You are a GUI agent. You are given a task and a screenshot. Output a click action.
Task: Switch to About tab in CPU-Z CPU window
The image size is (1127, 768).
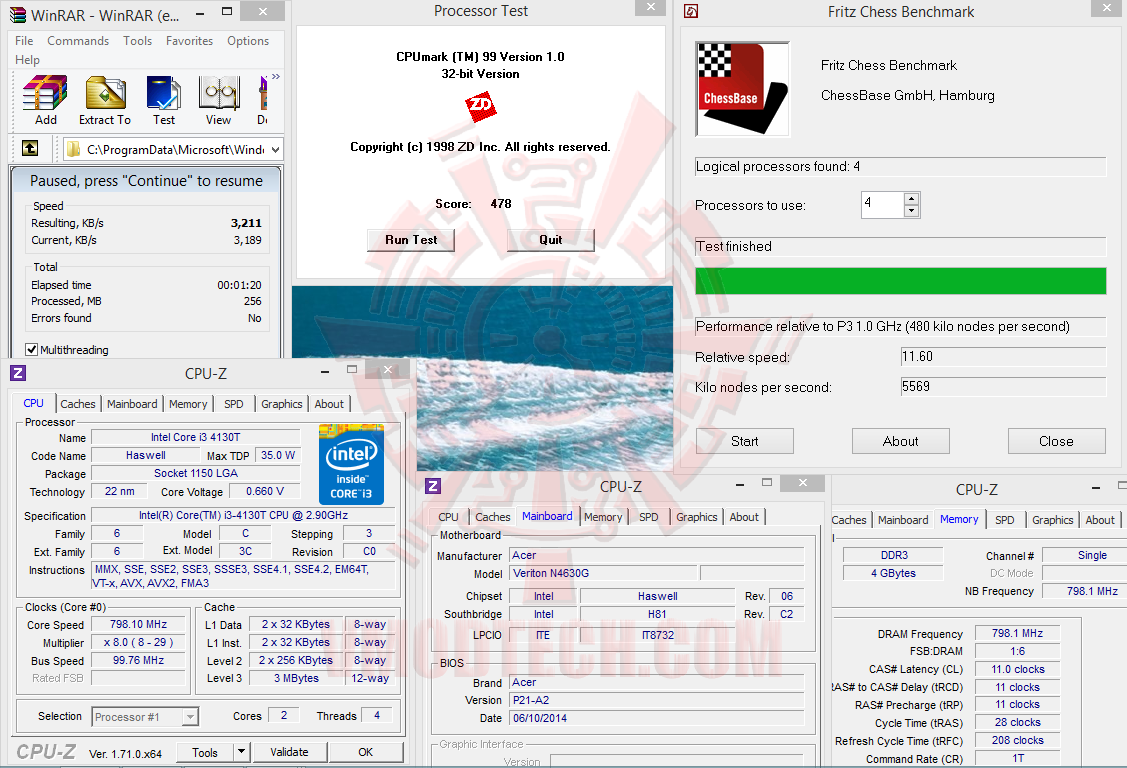coord(329,404)
